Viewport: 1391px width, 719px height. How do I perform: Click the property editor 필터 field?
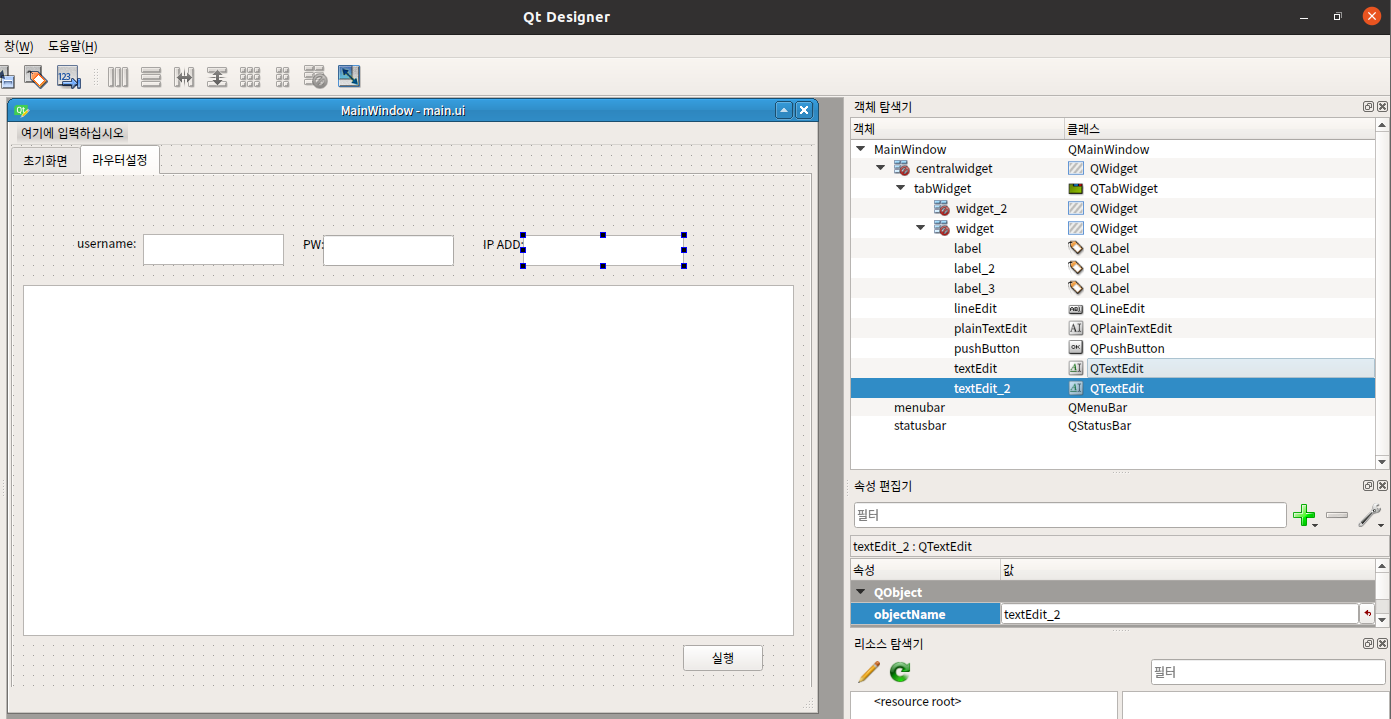1070,515
